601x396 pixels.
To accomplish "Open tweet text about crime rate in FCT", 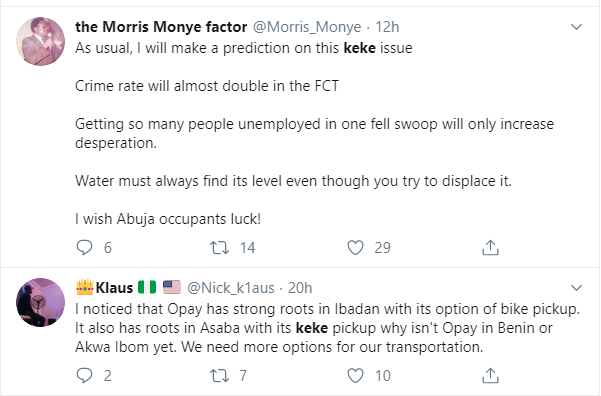I will tap(207, 86).
